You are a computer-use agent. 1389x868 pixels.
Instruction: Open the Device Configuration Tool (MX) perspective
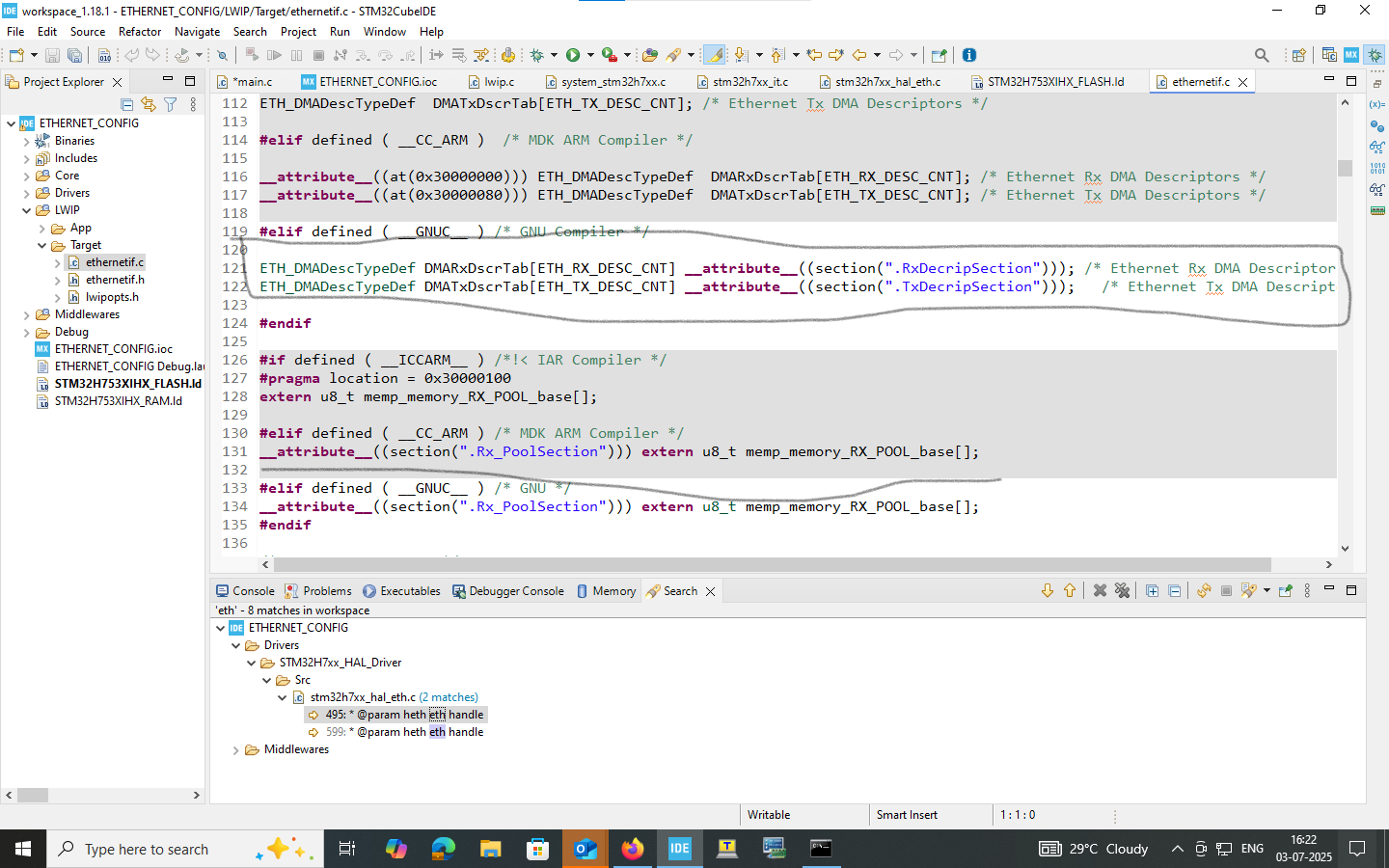click(x=1351, y=55)
